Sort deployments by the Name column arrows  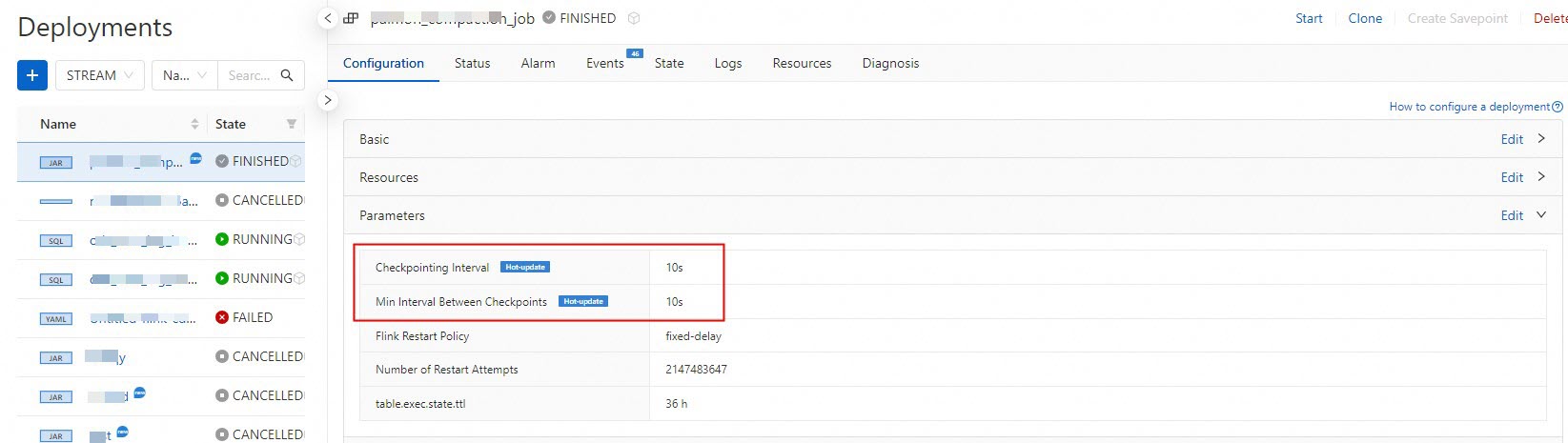(194, 124)
